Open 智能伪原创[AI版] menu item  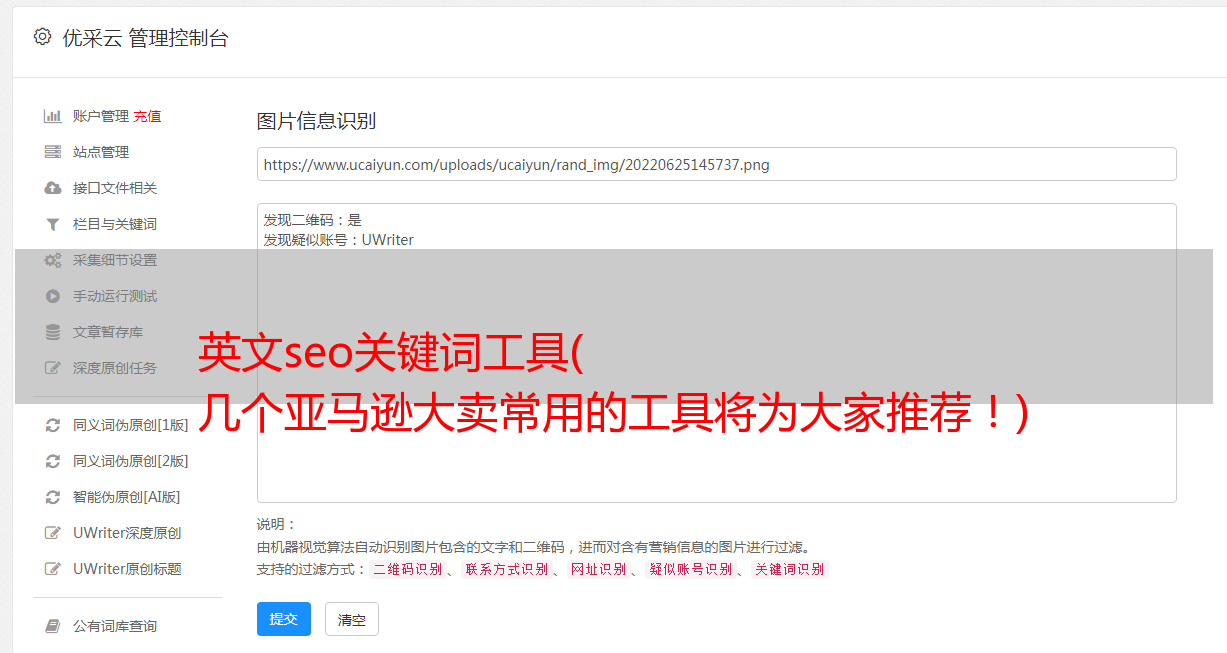(126, 497)
